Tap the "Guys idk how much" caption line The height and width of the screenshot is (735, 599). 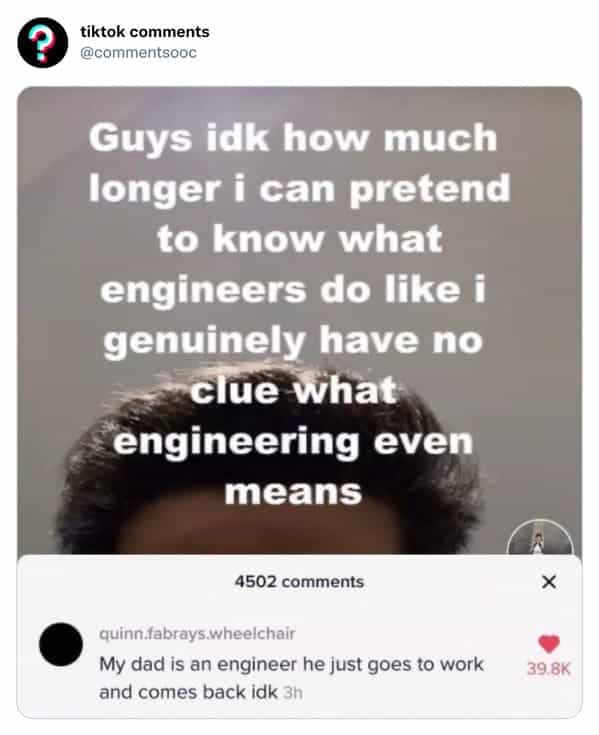tap(293, 138)
